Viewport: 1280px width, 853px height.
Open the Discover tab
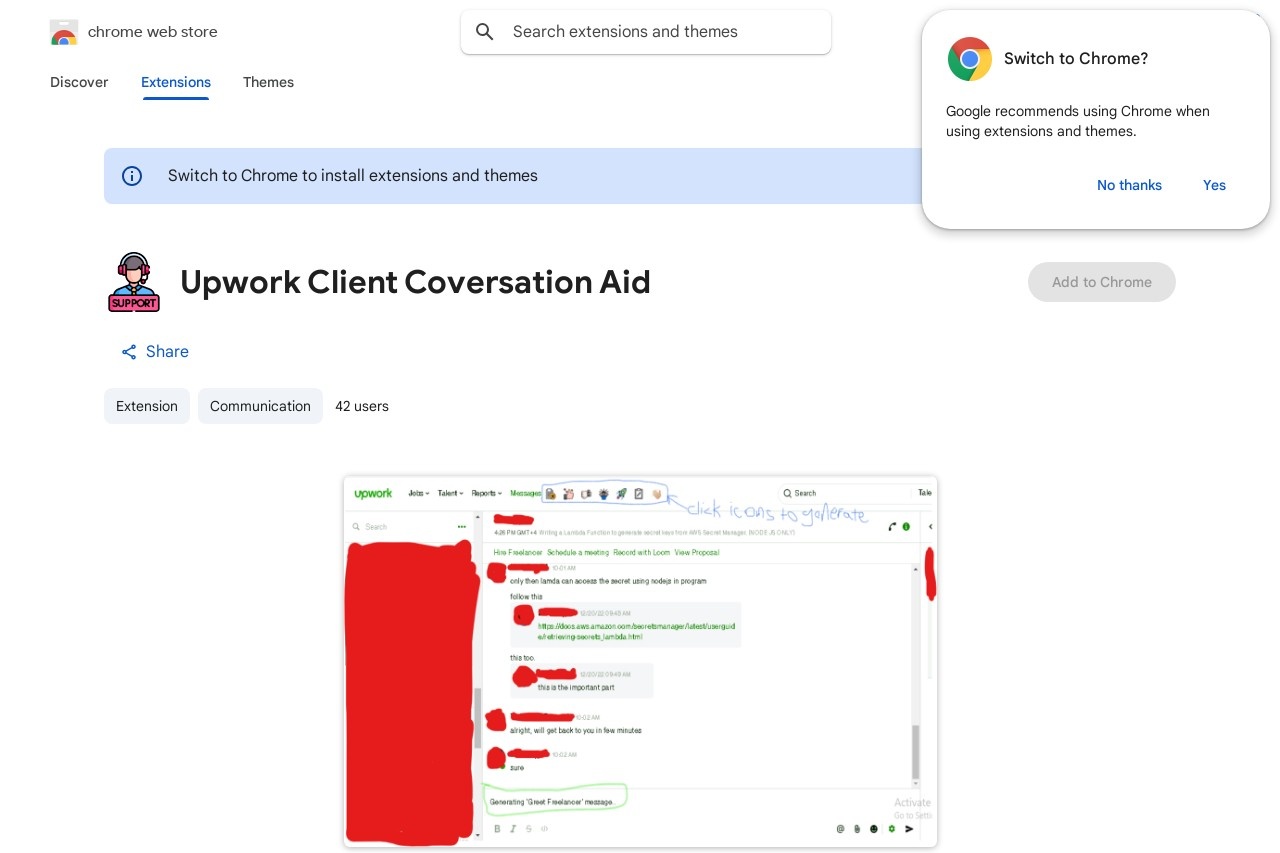(79, 82)
